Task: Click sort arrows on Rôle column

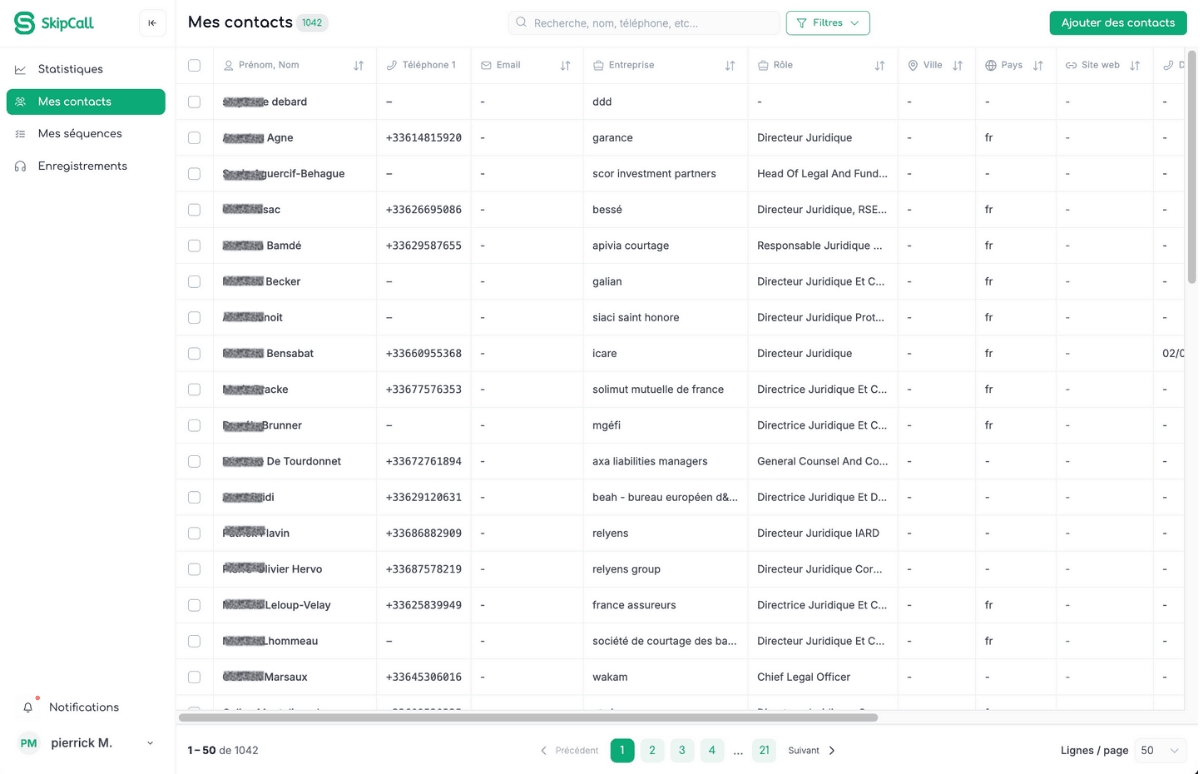Action: point(880,66)
